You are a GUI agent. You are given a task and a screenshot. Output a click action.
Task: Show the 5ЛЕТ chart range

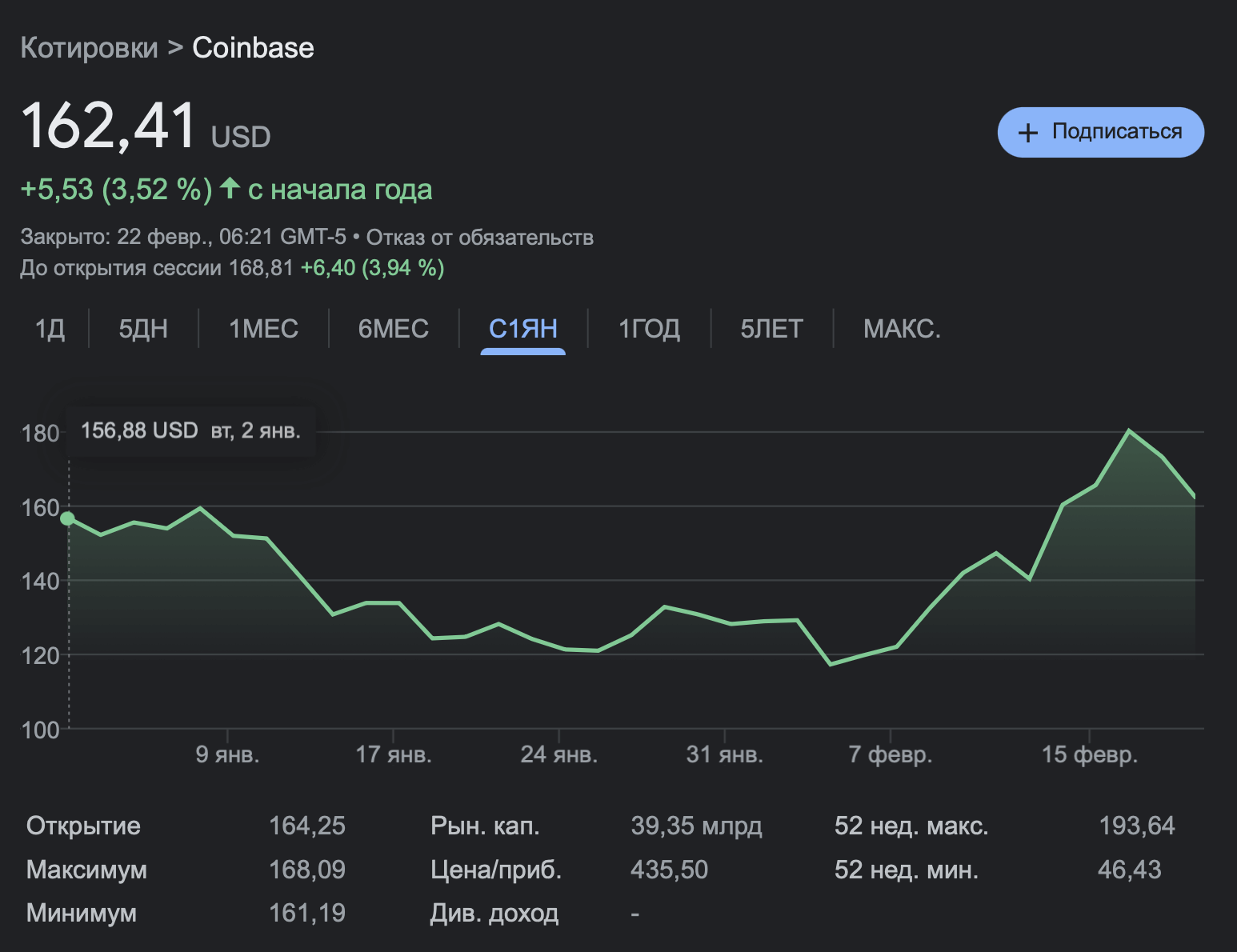click(x=771, y=329)
